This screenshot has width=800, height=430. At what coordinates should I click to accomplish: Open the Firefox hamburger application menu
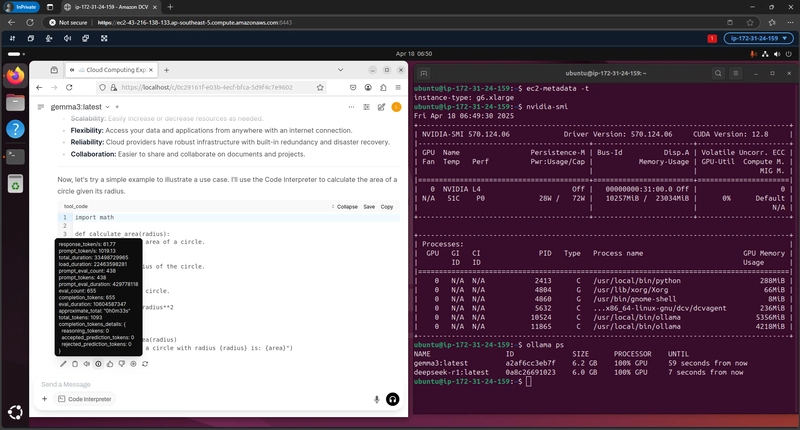pyautogui.click(x=398, y=87)
